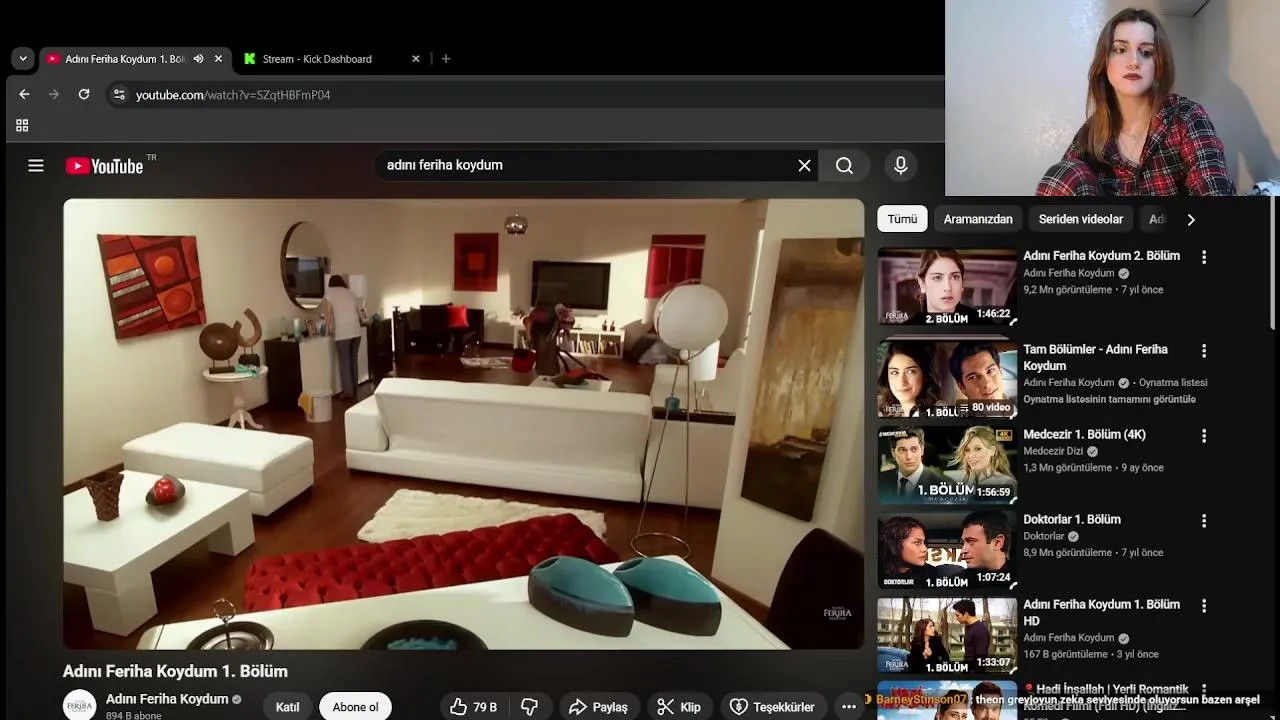Open Adını Feriha Koydum 1. Bölüm HD thumbnail

(947, 635)
